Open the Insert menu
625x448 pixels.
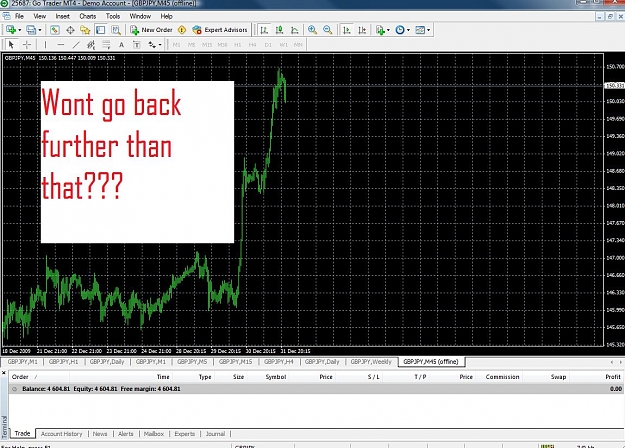click(x=63, y=16)
